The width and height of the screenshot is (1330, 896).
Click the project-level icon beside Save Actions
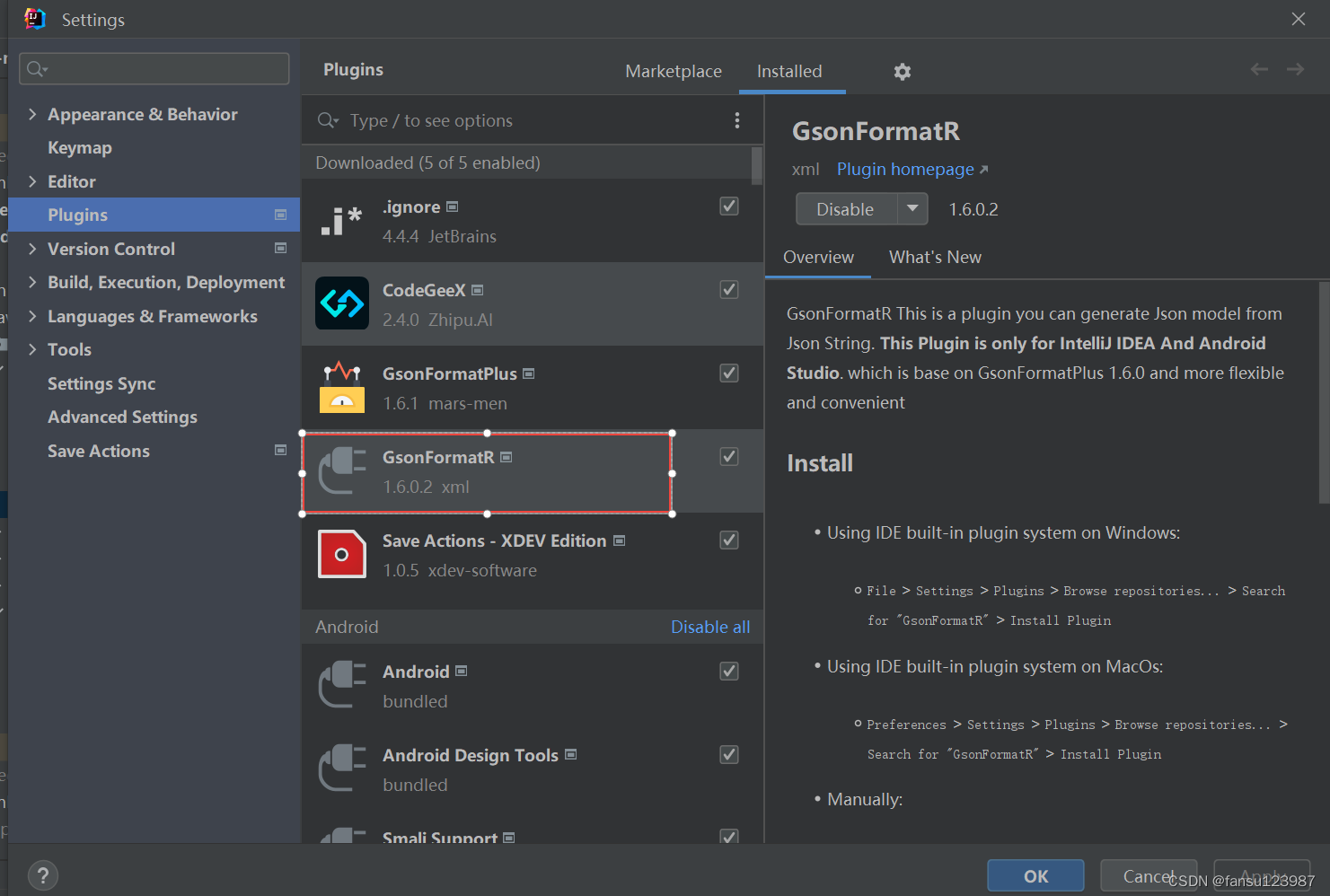pos(280,450)
